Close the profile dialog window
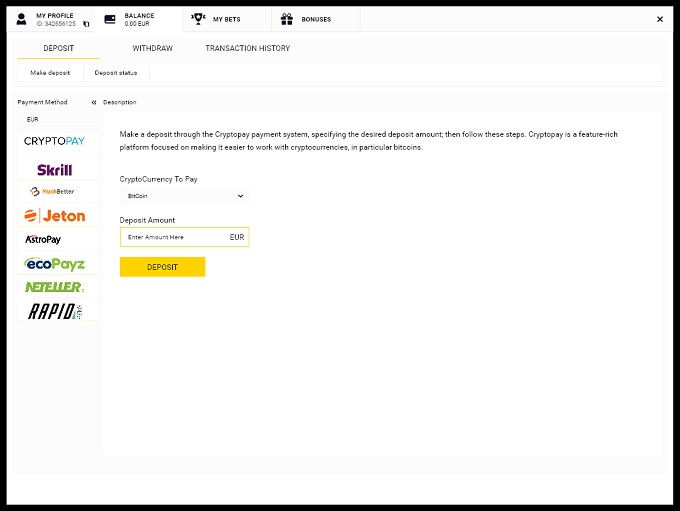This screenshot has width=680, height=511. 659,19
